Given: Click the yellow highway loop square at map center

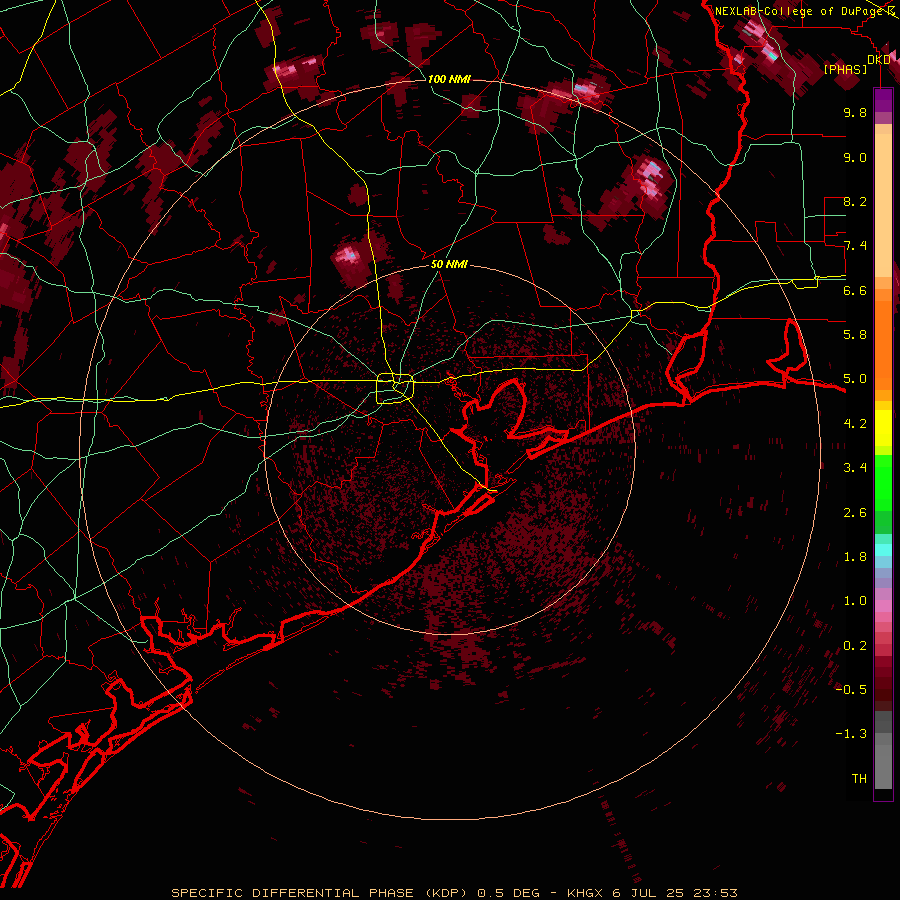Looking at the screenshot, I should pos(395,389).
